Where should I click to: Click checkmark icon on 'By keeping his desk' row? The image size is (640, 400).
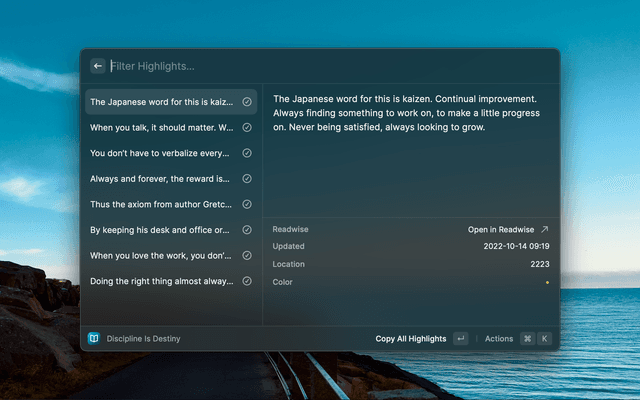click(x=247, y=230)
